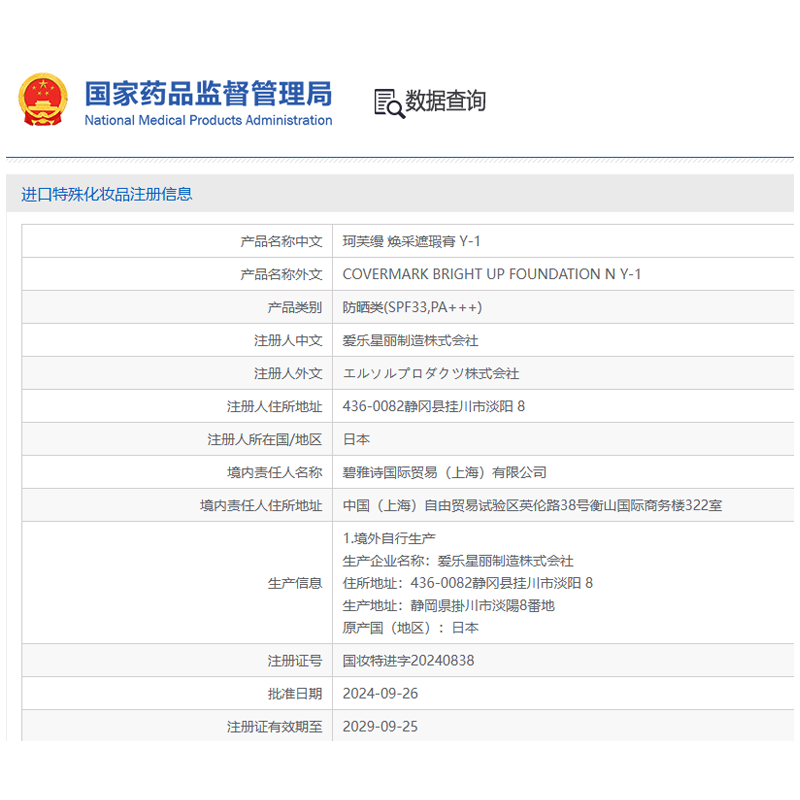The image size is (800, 800).
Task: Select 日本 in the 注册人所在国/地区 row
Action: click(356, 439)
